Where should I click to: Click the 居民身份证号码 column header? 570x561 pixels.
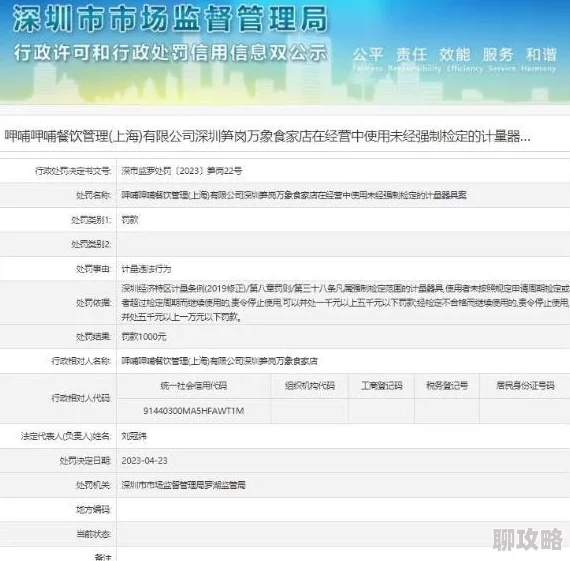tap(525, 385)
